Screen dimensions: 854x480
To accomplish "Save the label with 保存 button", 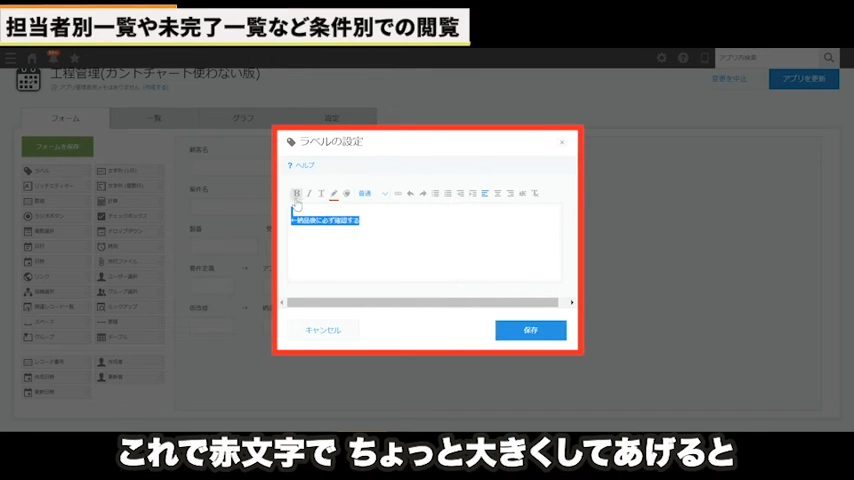I will tap(530, 330).
